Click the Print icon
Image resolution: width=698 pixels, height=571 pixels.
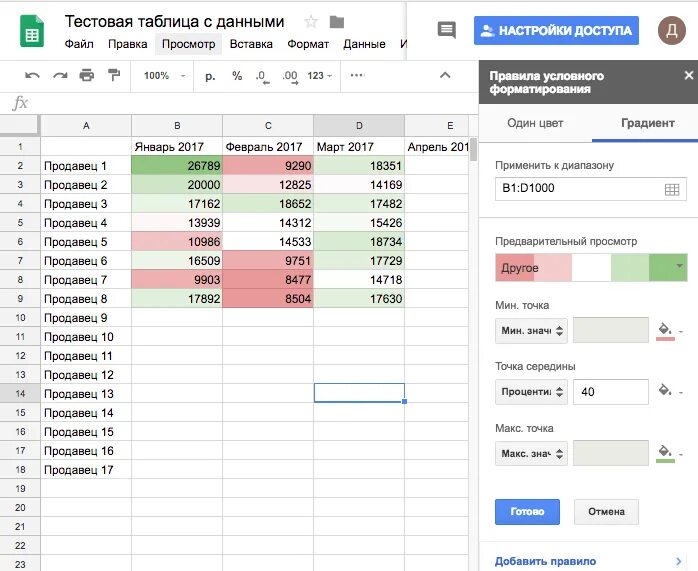87,75
